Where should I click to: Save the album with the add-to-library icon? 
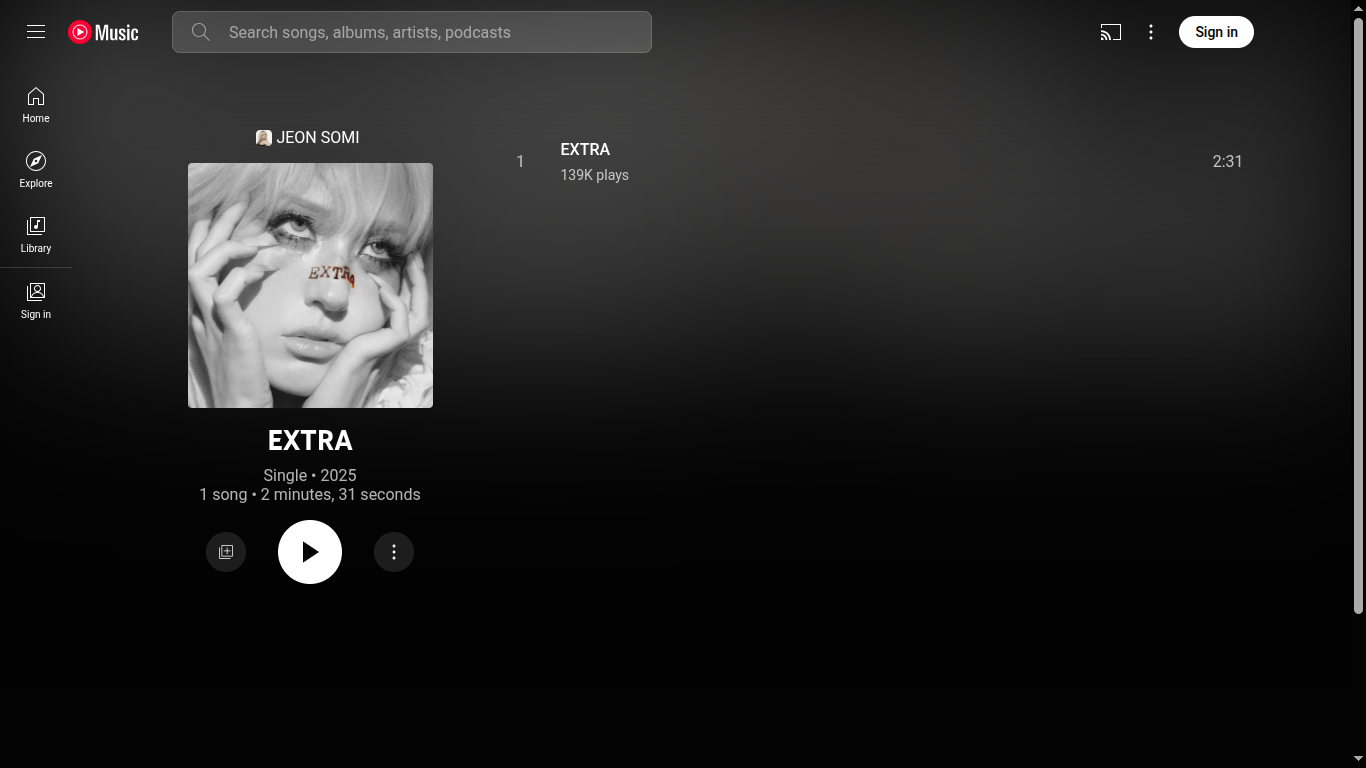(x=226, y=552)
